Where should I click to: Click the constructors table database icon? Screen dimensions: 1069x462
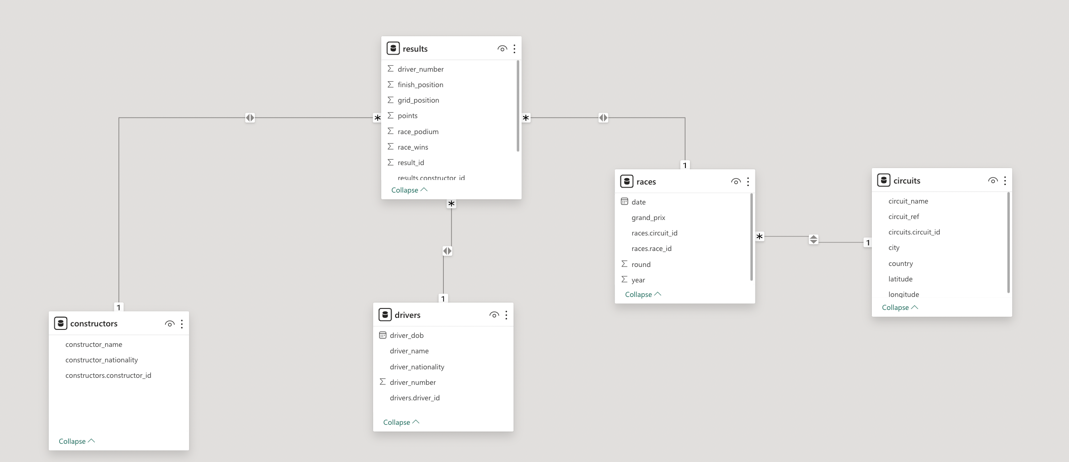coord(60,324)
